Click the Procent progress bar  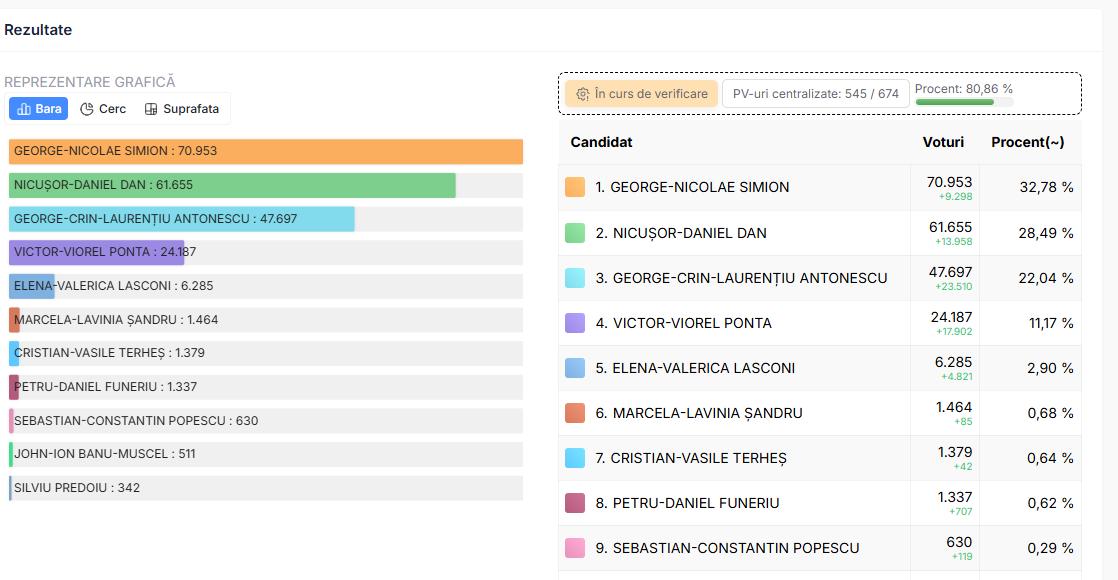point(964,101)
